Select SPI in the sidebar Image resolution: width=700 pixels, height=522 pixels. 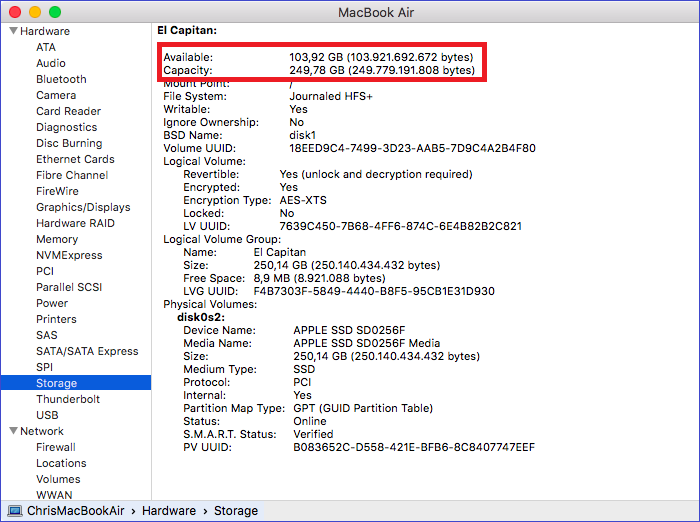pos(44,367)
